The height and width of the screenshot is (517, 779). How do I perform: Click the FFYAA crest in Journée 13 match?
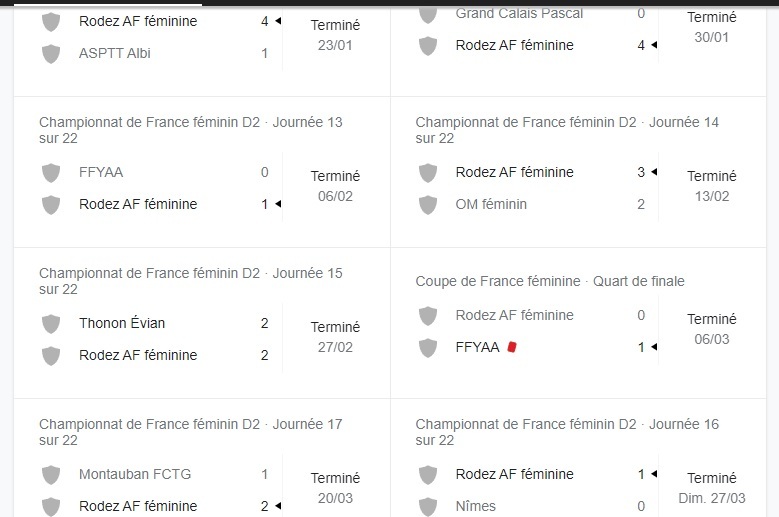[51, 172]
